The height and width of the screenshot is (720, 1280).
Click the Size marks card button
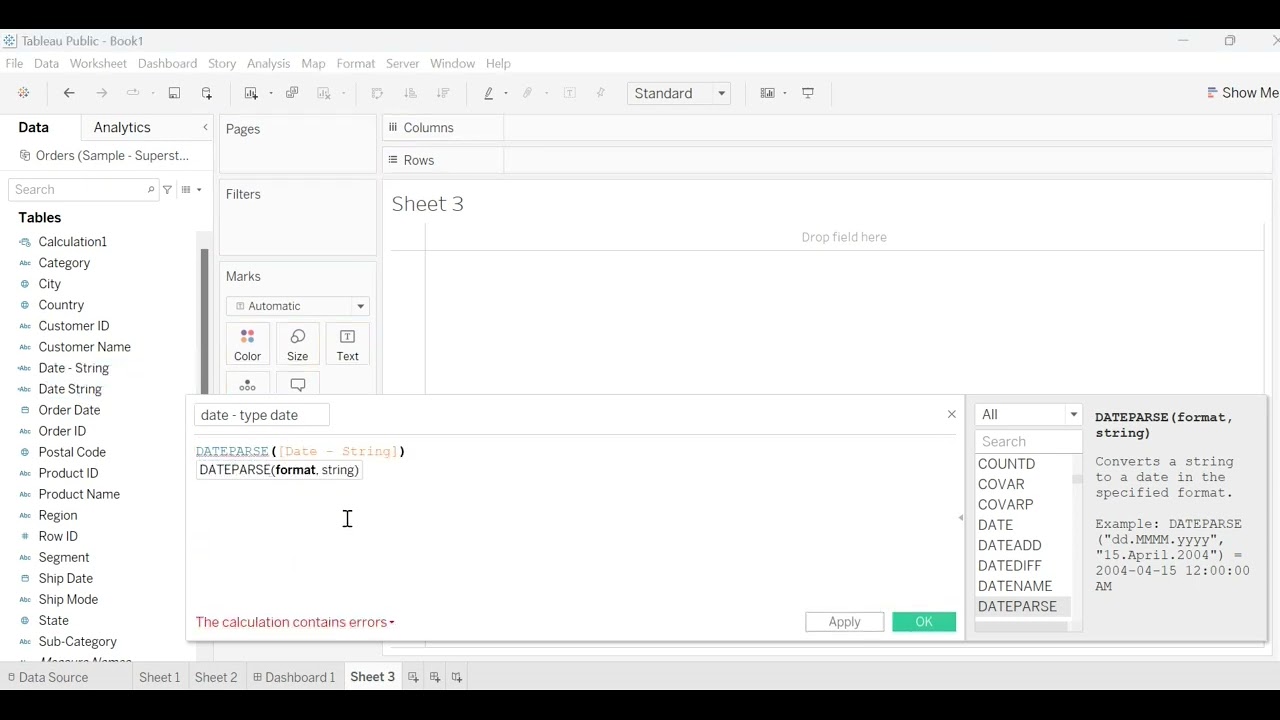297,344
